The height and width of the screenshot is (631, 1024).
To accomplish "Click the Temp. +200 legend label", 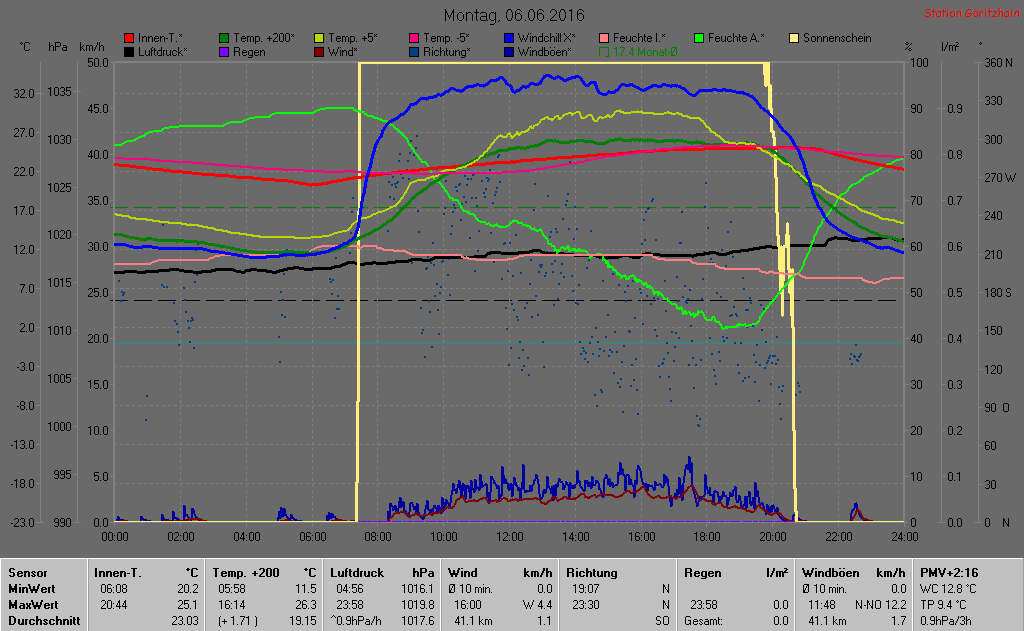I will [x=264, y=39].
